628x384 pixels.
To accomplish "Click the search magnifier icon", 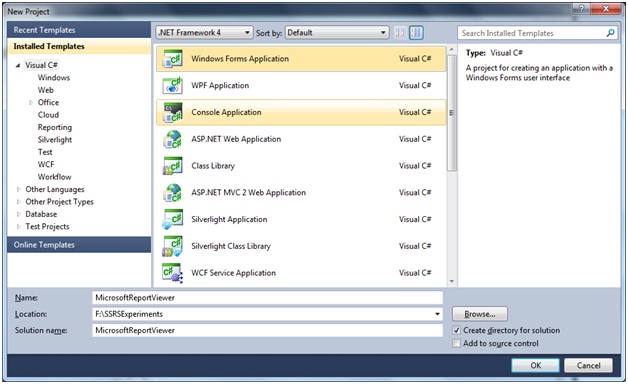I will [x=610, y=33].
